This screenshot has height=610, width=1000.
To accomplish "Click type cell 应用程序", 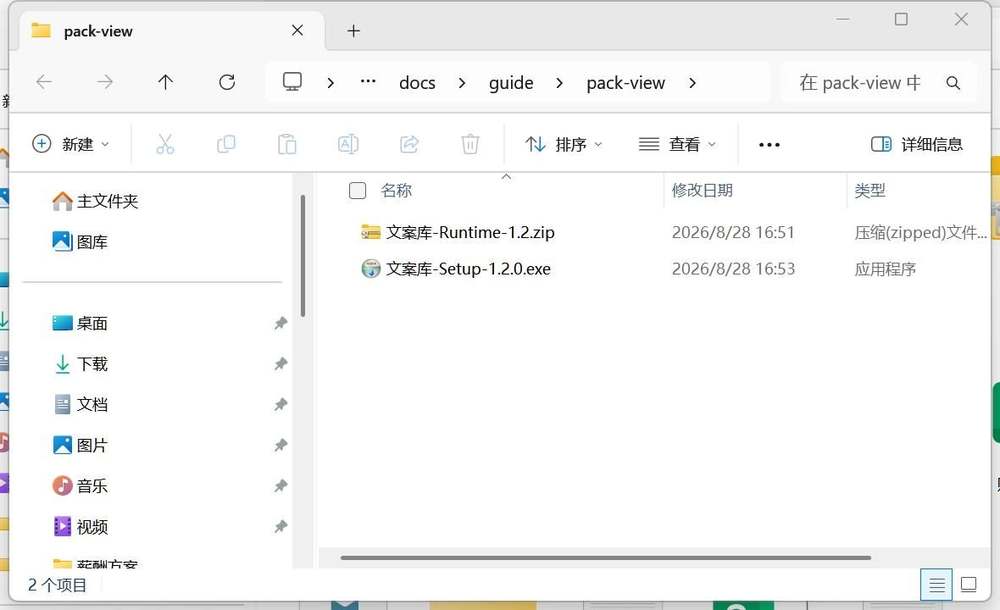I will pos(885,269).
